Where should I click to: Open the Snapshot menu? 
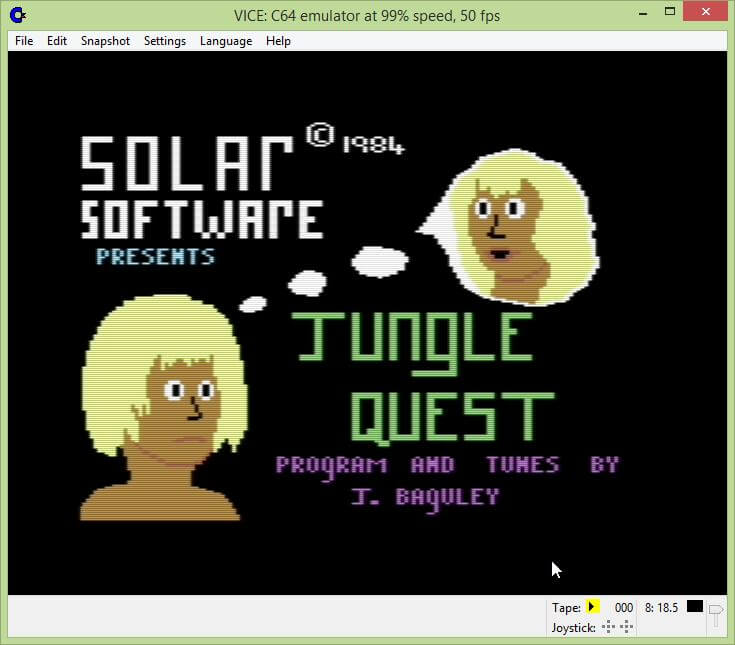[x=105, y=41]
